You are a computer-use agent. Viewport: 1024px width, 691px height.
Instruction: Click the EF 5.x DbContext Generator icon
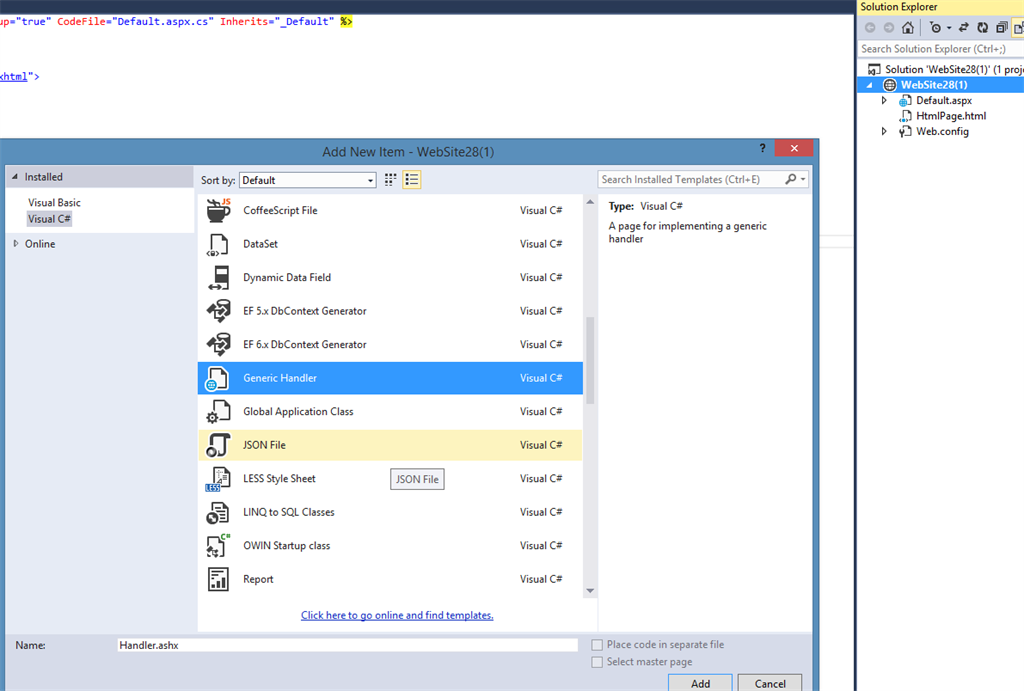click(218, 311)
